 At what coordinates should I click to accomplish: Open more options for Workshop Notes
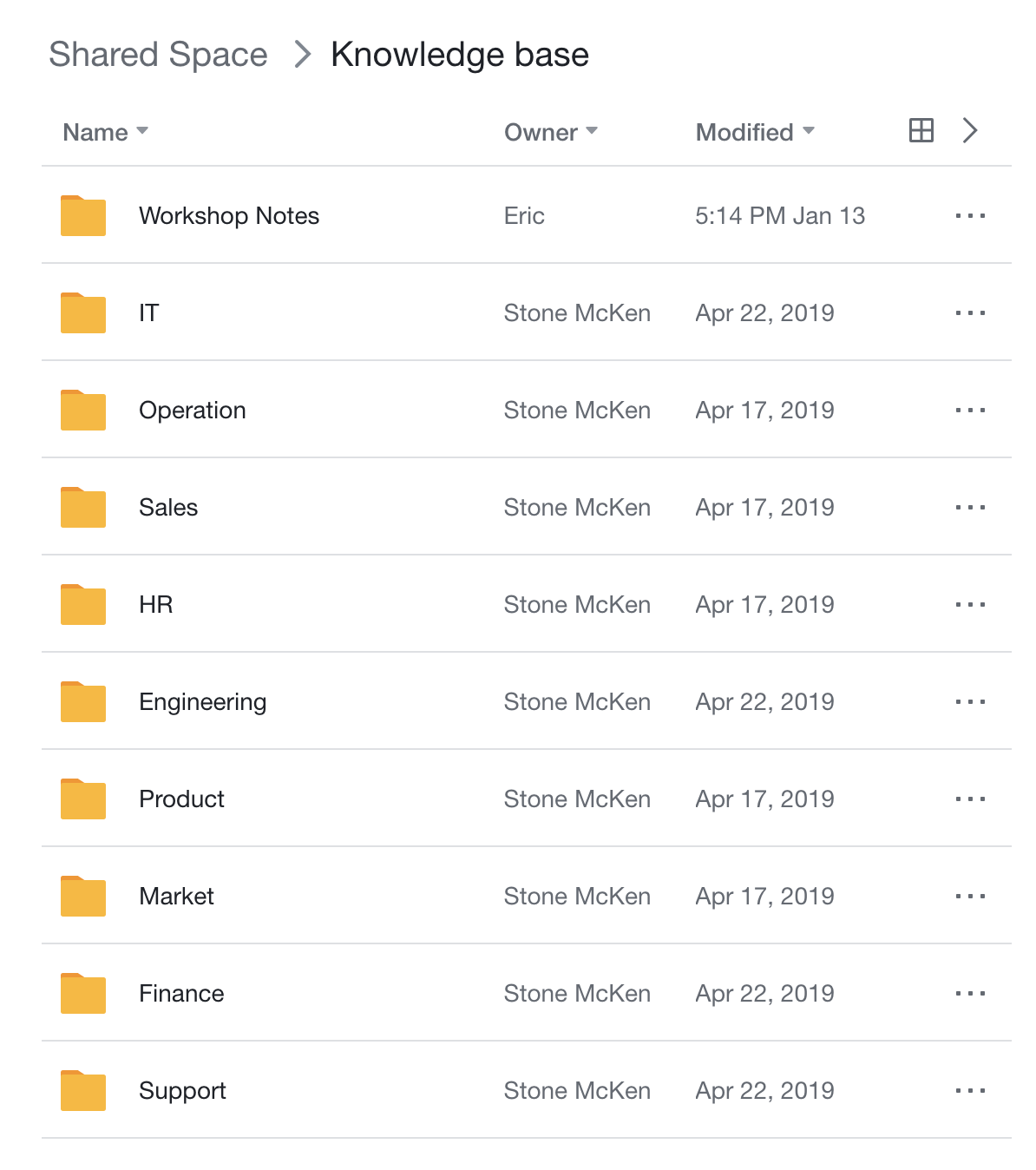pos(970,216)
